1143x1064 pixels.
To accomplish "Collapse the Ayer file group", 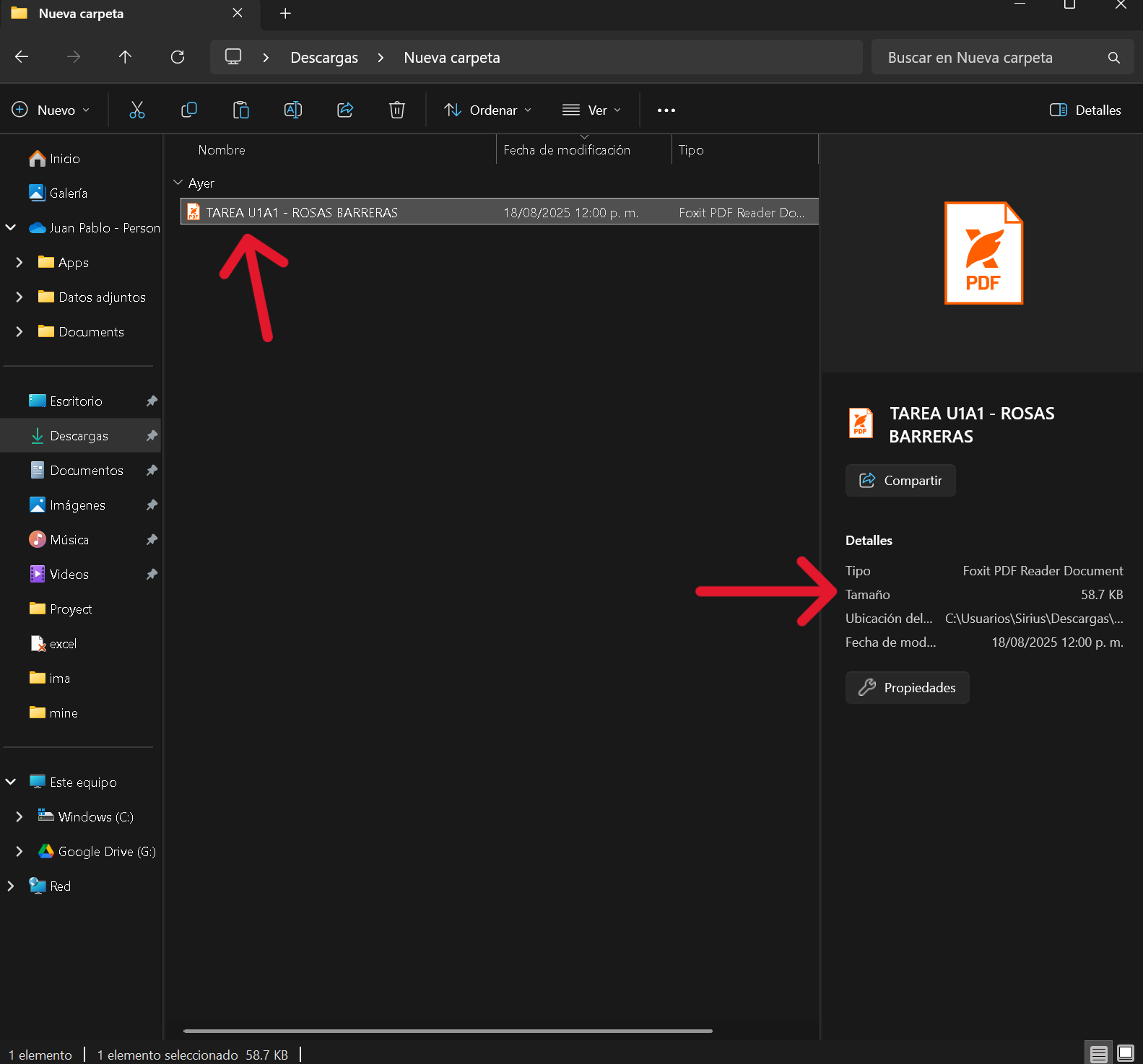I will [x=178, y=183].
